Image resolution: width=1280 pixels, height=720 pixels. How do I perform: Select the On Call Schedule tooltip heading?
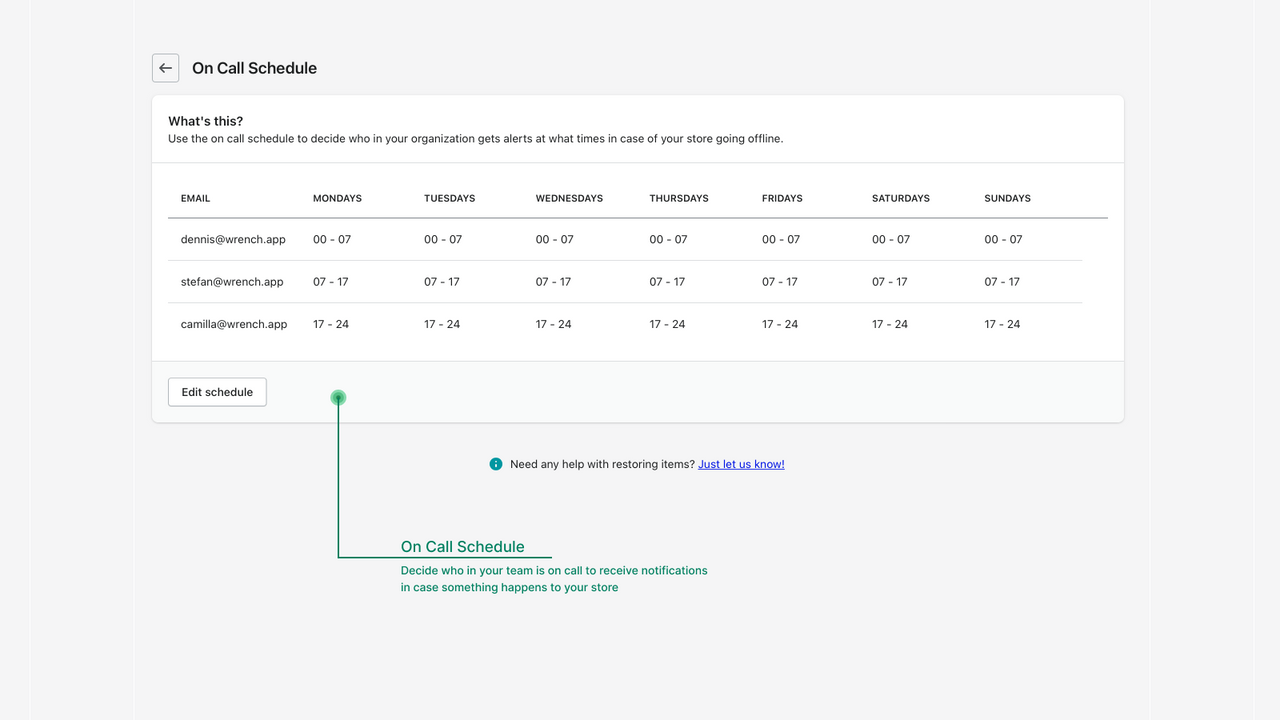pyautogui.click(x=462, y=547)
